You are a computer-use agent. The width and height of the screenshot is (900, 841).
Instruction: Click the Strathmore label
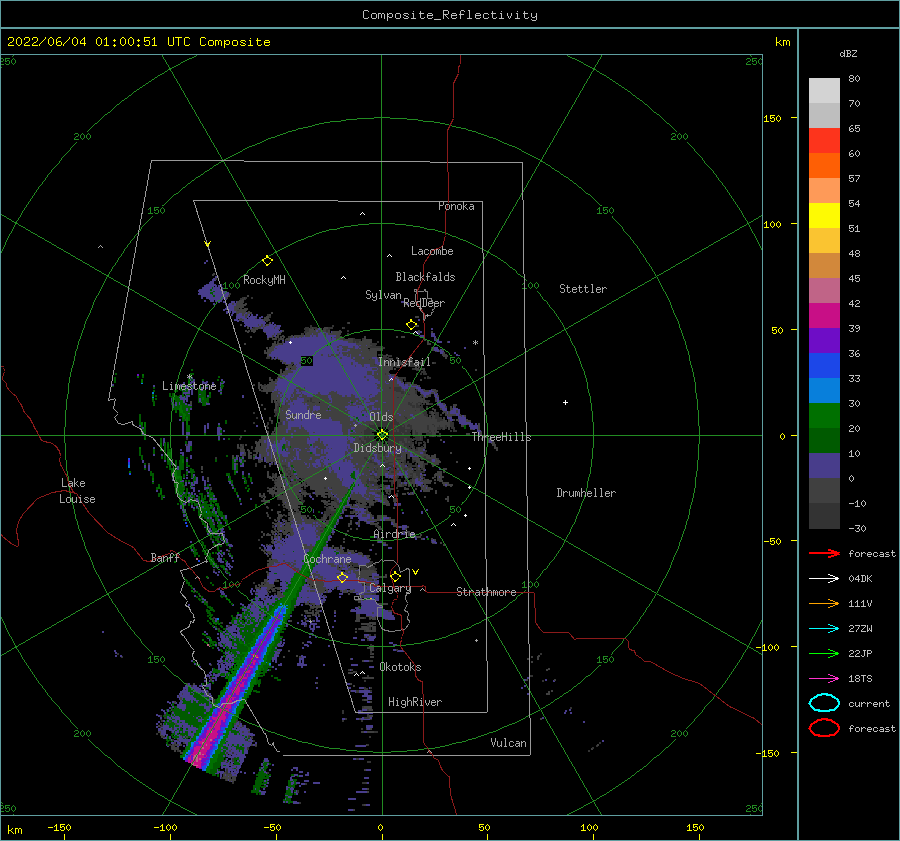point(486,592)
